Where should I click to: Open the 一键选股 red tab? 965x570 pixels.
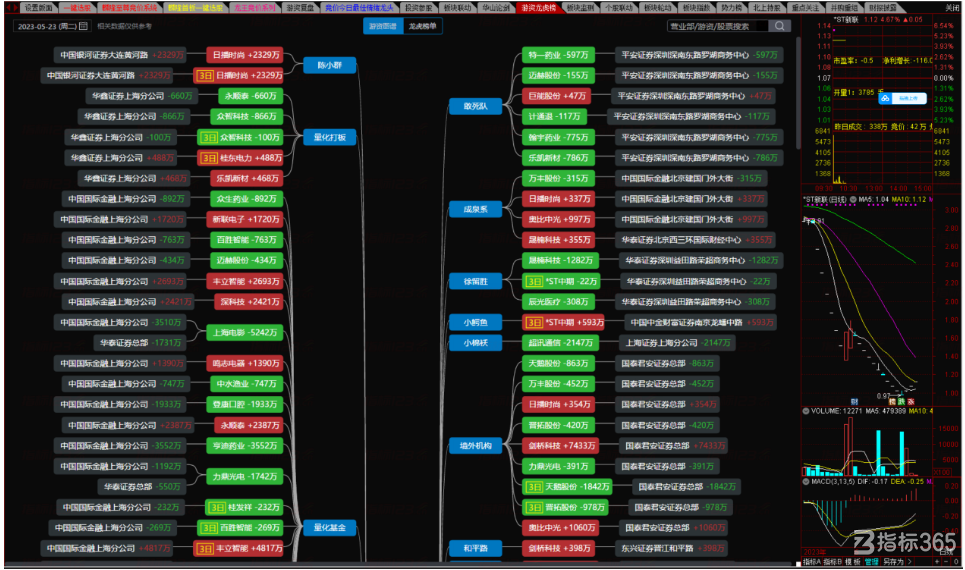[77, 8]
